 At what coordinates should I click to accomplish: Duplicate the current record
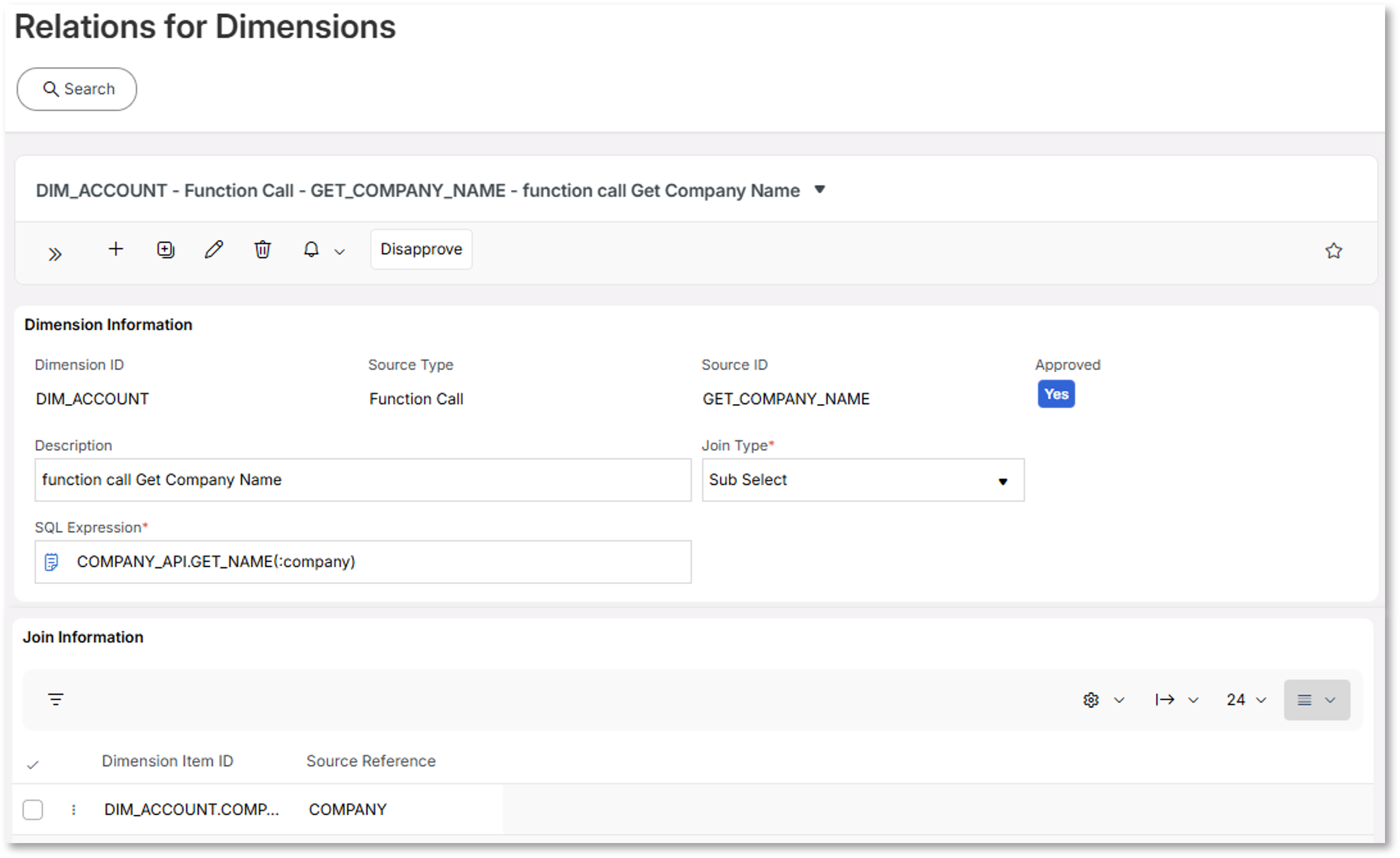165,249
